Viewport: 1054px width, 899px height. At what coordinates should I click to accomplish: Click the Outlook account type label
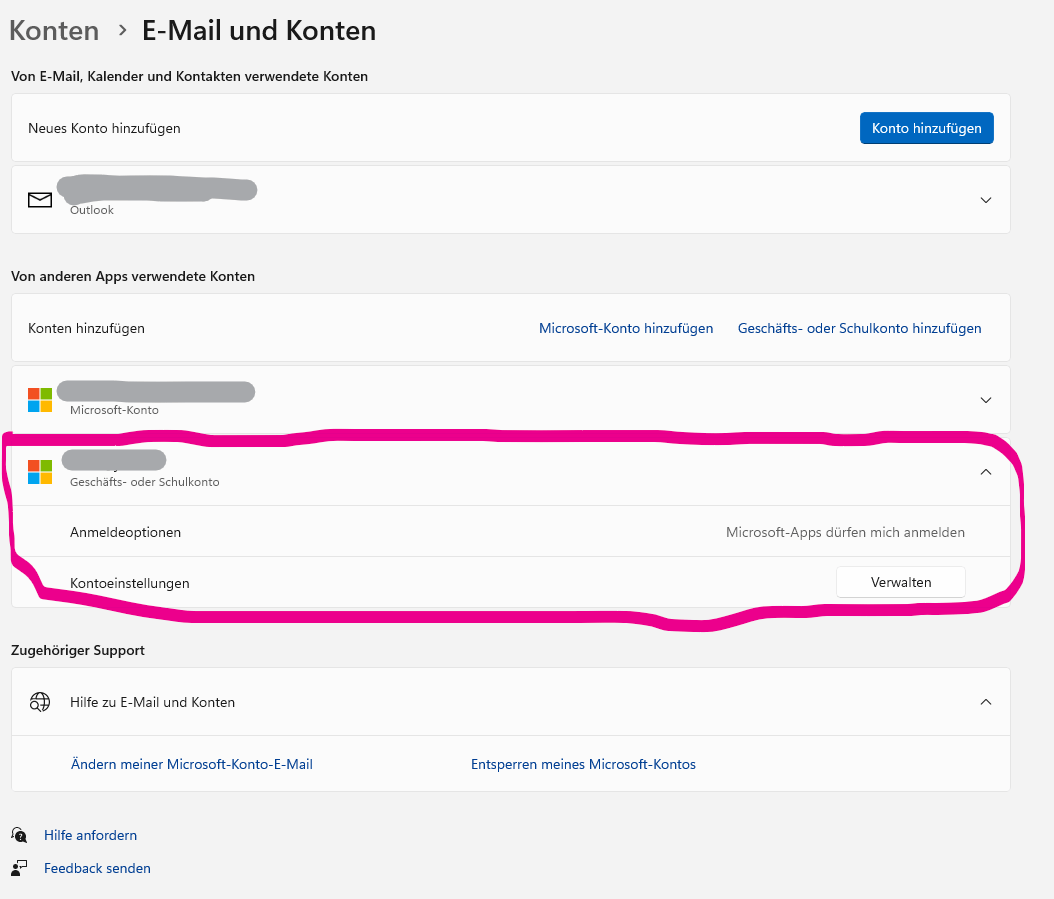click(x=91, y=210)
